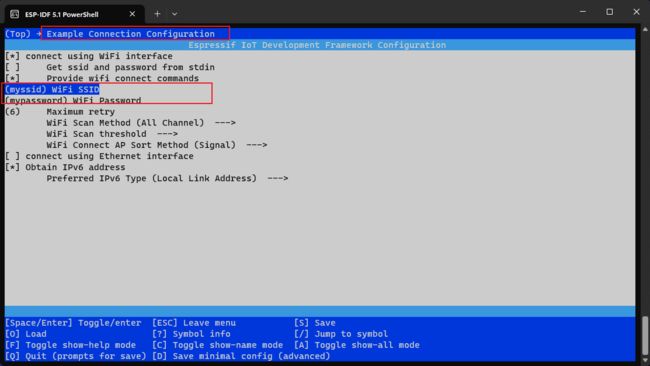Image resolution: width=650 pixels, height=366 pixels.
Task: Click Espressif IoT Development Framework Configuration title
Action: point(317,45)
